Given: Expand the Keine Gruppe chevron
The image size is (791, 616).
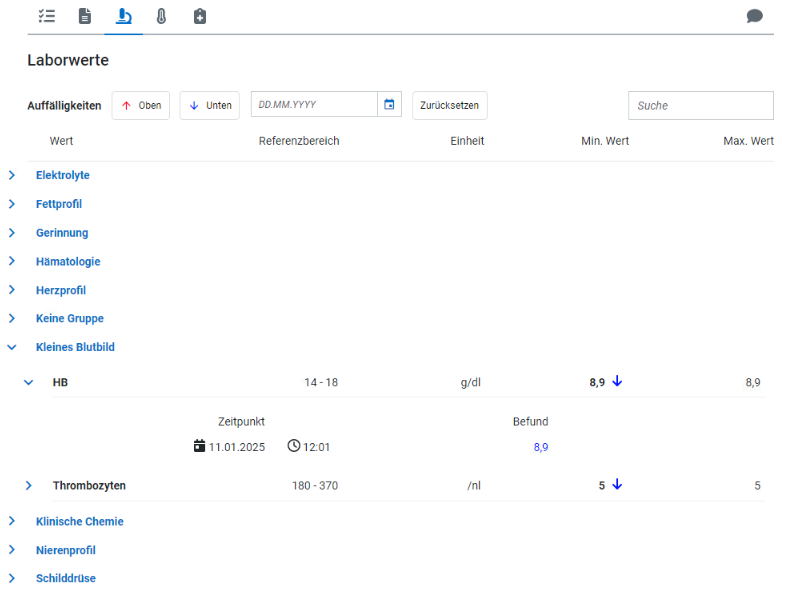Looking at the screenshot, I should point(12,318).
